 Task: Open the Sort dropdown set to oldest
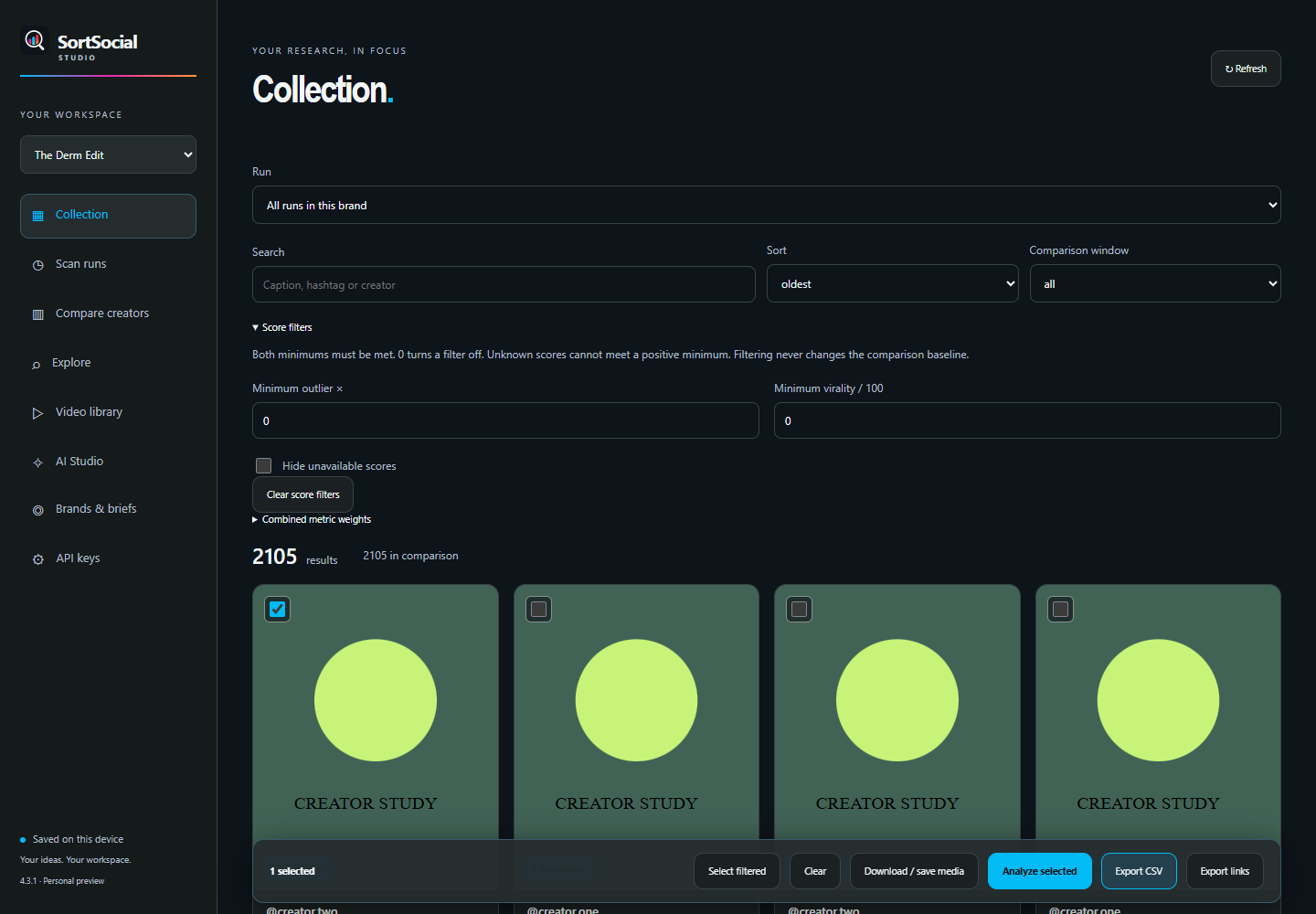coord(892,283)
